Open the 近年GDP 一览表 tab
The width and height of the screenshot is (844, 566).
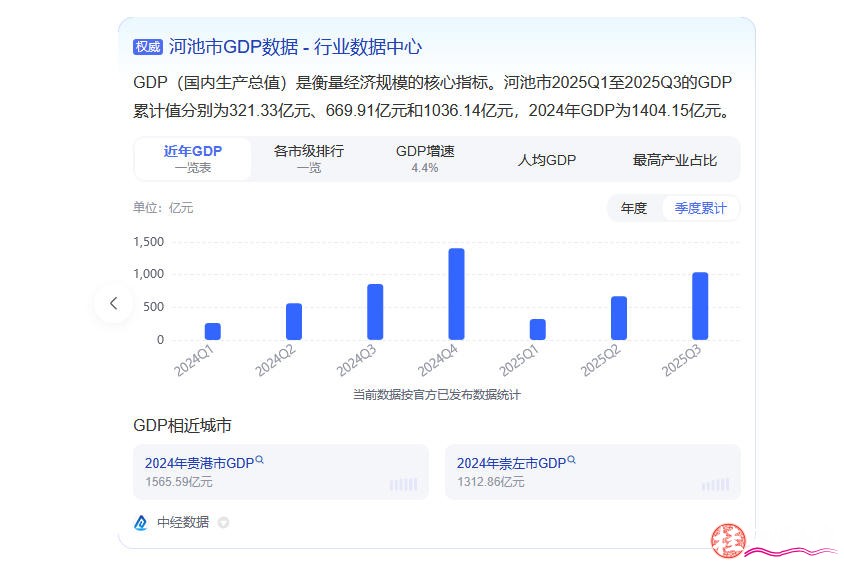pyautogui.click(x=193, y=159)
